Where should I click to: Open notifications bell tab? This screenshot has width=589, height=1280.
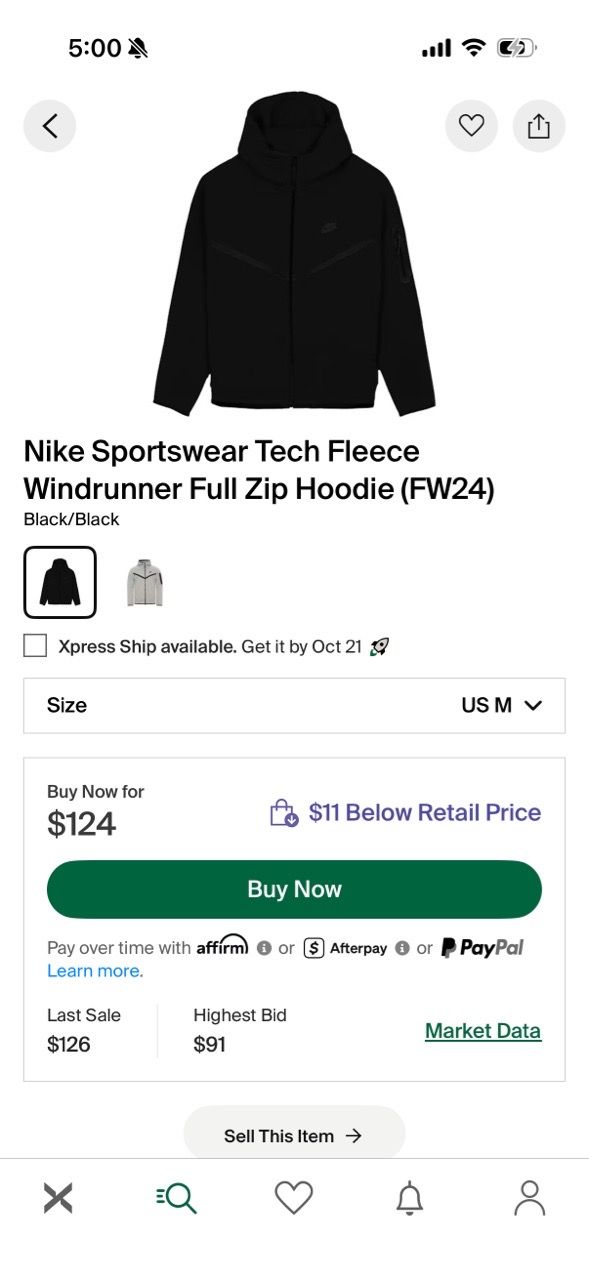(x=410, y=1197)
